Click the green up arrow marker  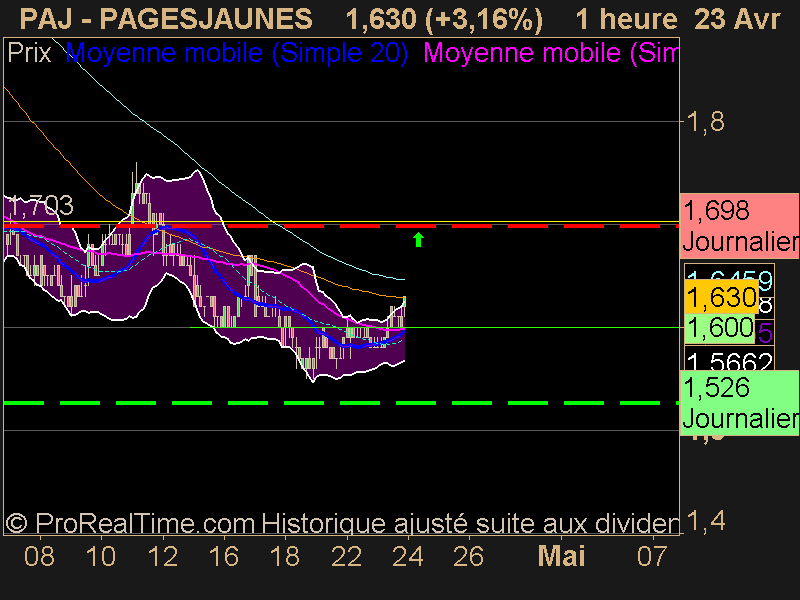(x=418, y=239)
